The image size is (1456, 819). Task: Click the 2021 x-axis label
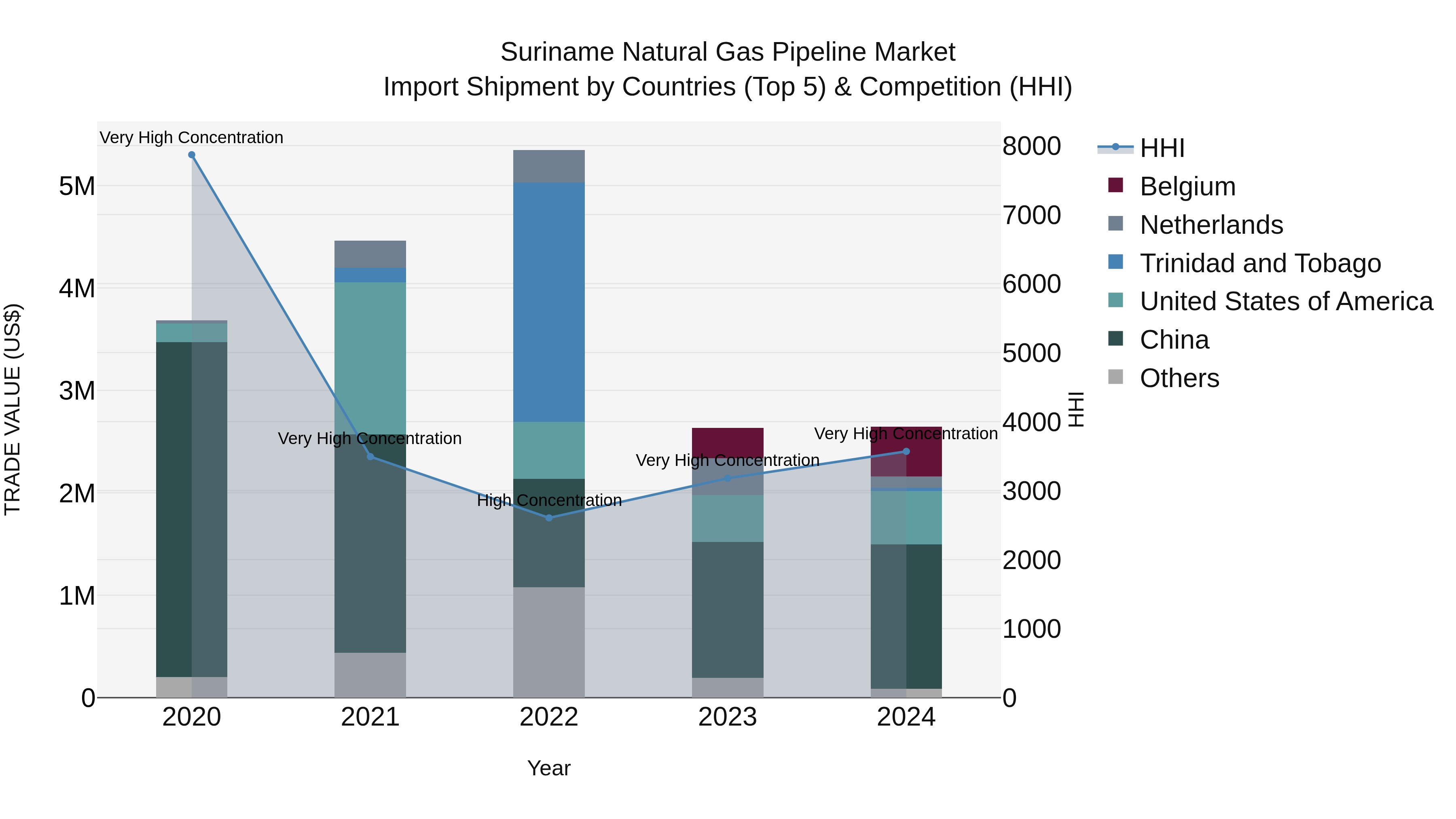click(x=370, y=717)
